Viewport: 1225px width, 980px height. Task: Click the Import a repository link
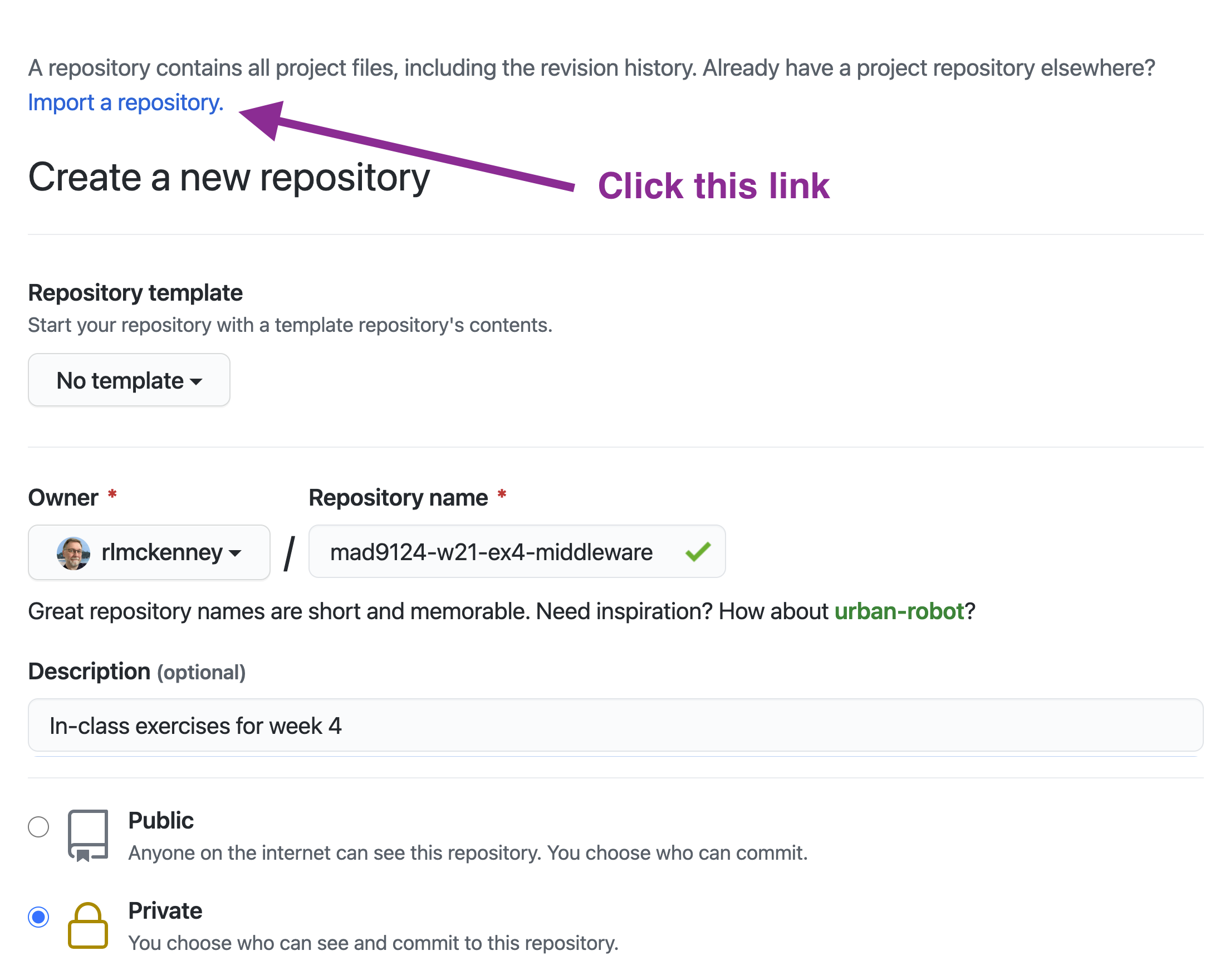pos(126,103)
